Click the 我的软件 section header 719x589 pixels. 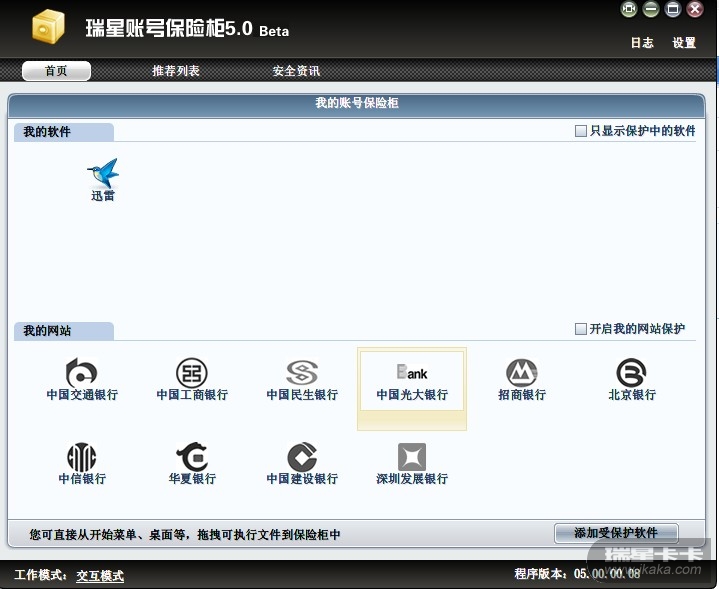coord(64,132)
